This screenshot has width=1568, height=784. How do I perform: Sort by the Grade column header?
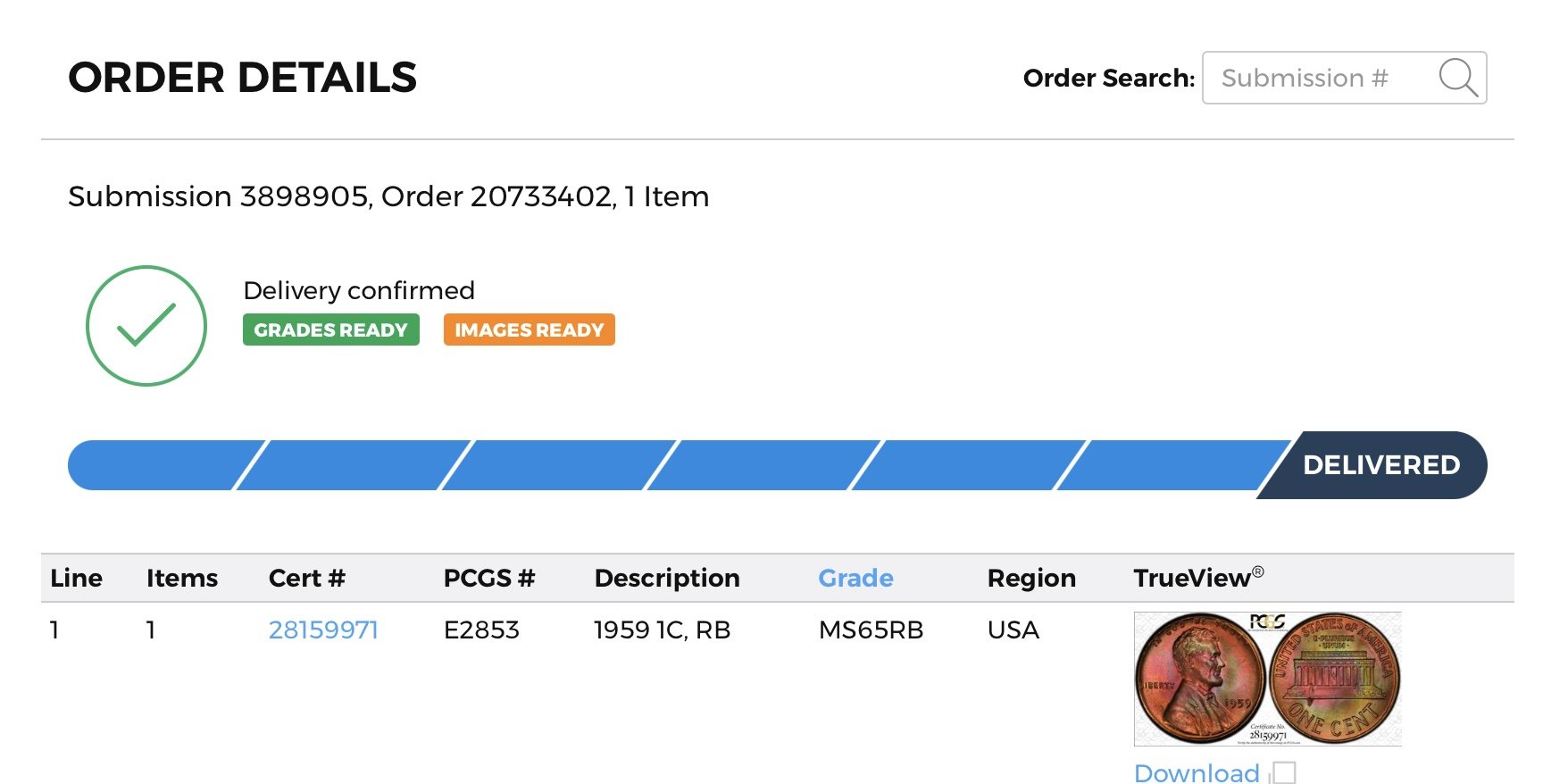click(855, 578)
